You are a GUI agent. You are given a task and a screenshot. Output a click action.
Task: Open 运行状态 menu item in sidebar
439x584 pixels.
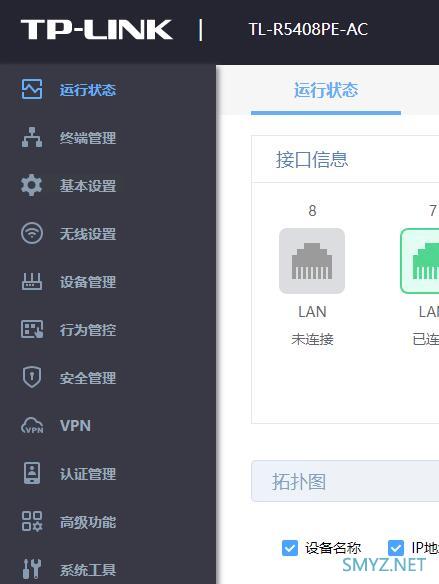88,90
